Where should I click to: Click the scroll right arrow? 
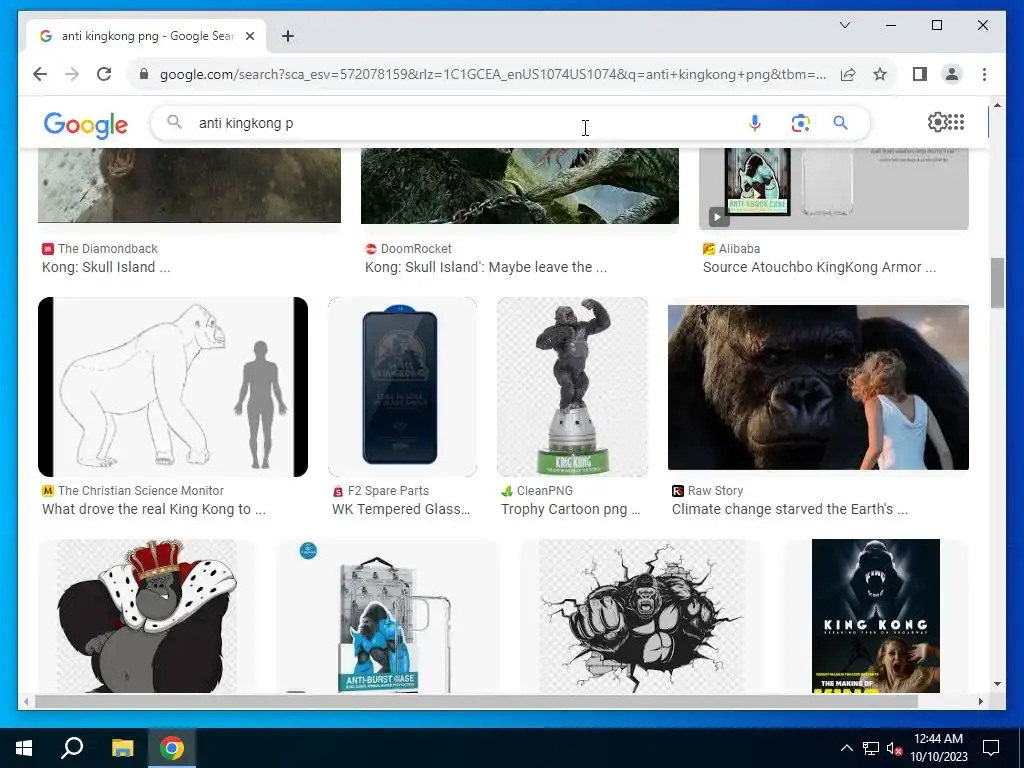tap(980, 701)
